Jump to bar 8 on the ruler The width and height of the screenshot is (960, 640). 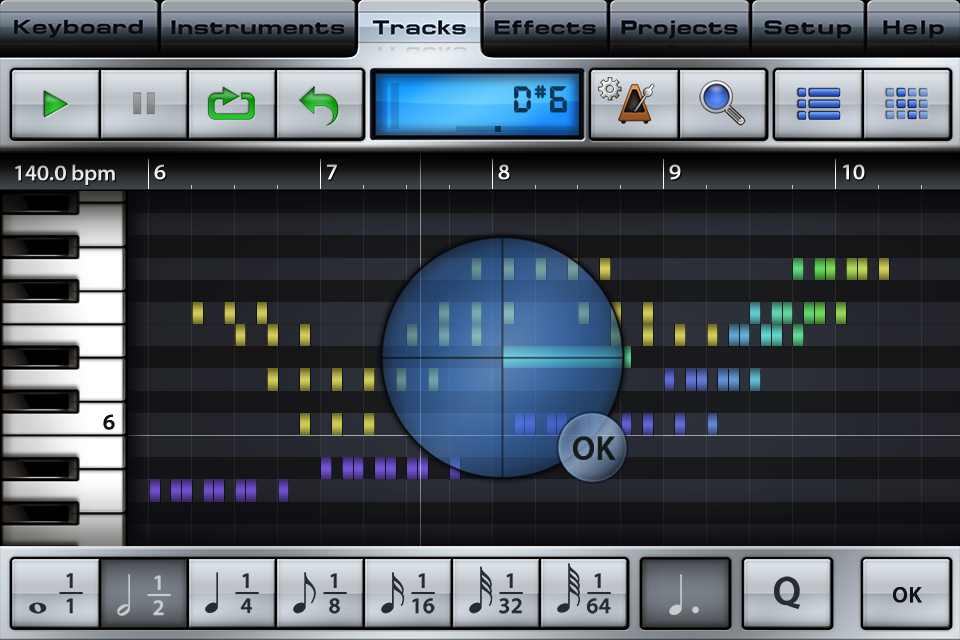coord(503,173)
